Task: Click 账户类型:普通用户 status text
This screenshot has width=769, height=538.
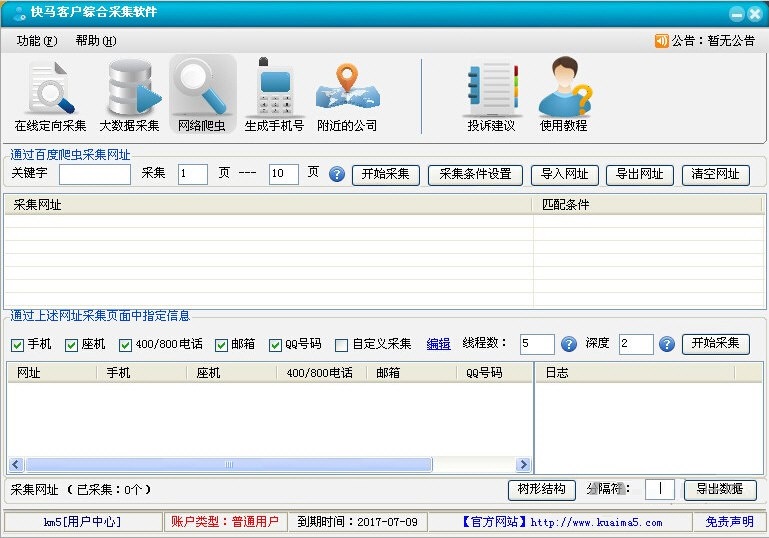Action: click(x=225, y=522)
